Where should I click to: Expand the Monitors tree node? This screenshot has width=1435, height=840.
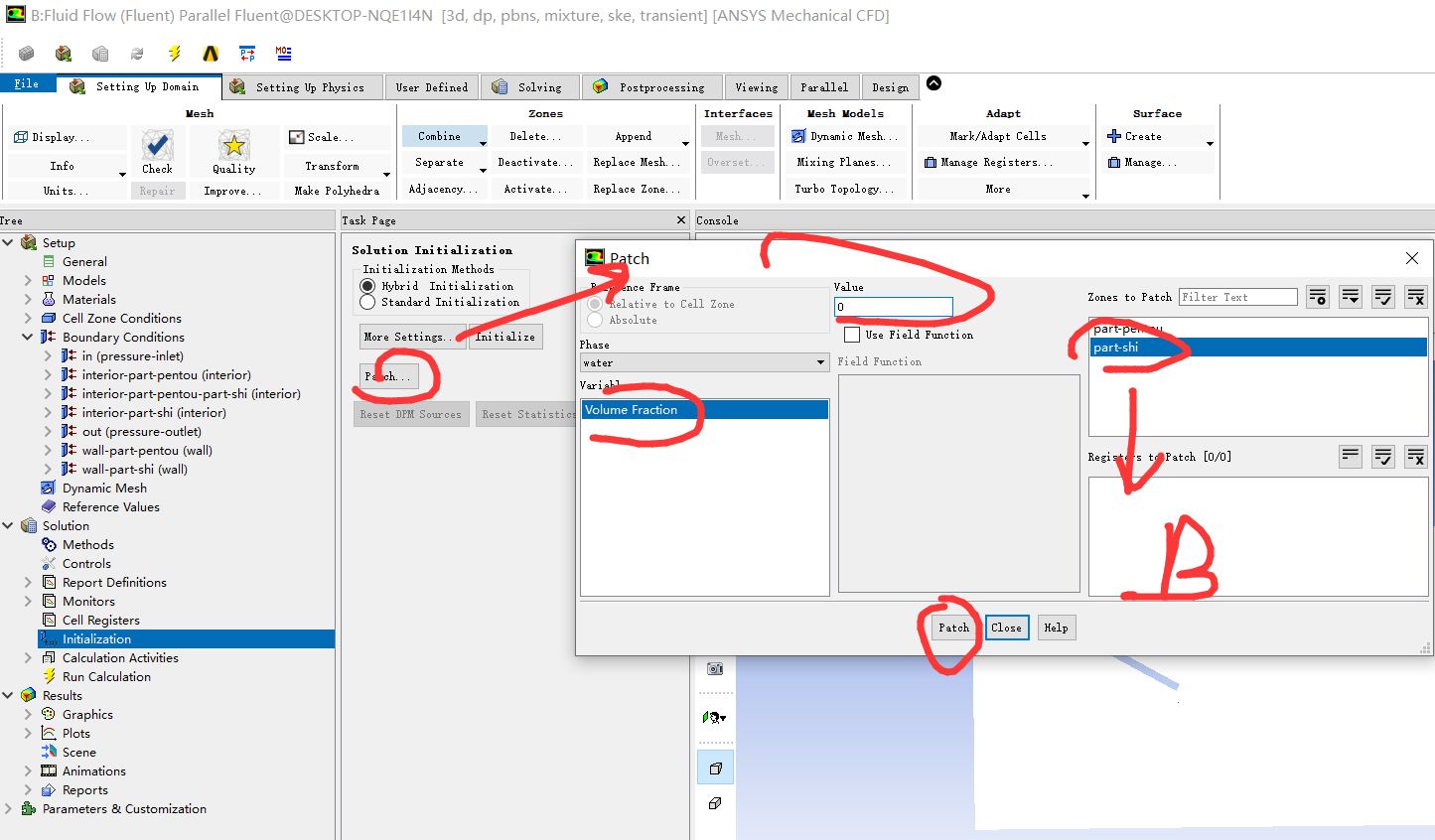(28, 601)
